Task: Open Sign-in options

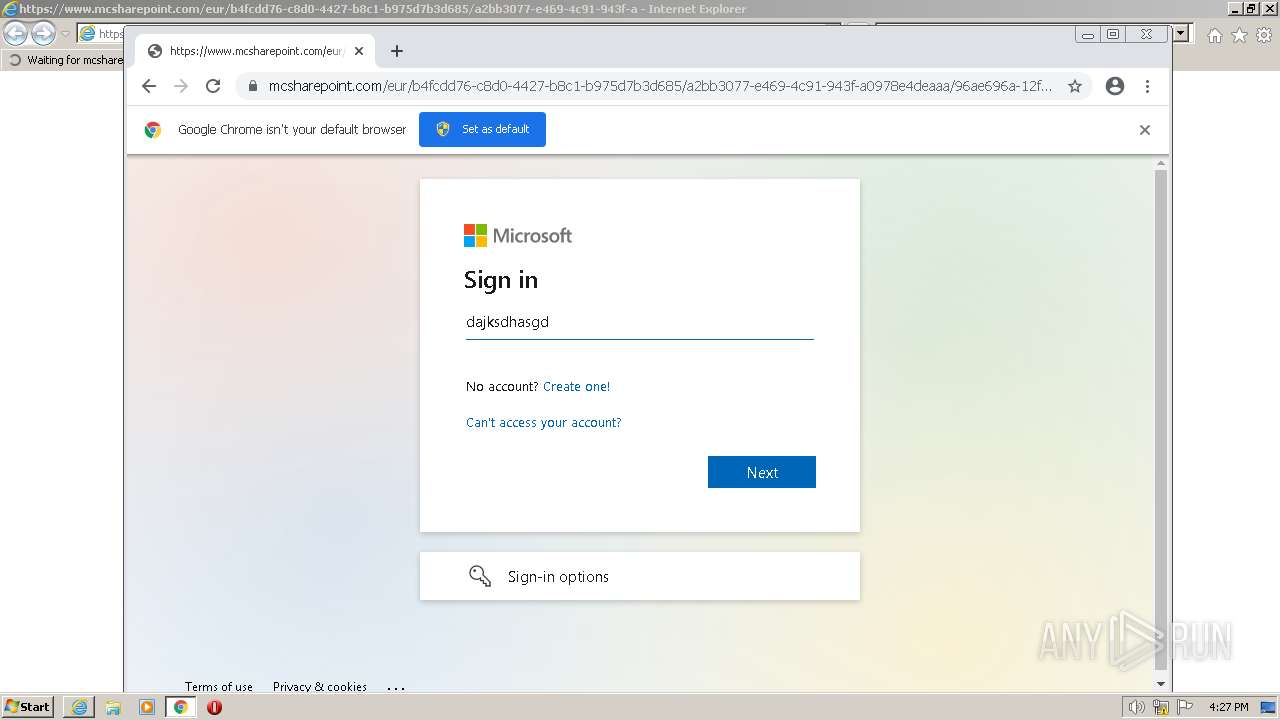Action: 639,576
